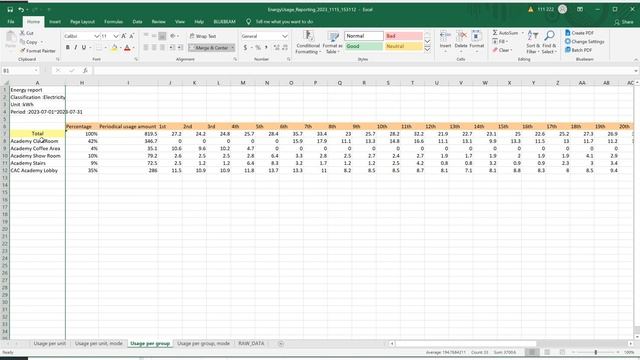Screen dimensions: 640x360
Task: Open Conditional Formatting menu
Action: click(x=308, y=42)
